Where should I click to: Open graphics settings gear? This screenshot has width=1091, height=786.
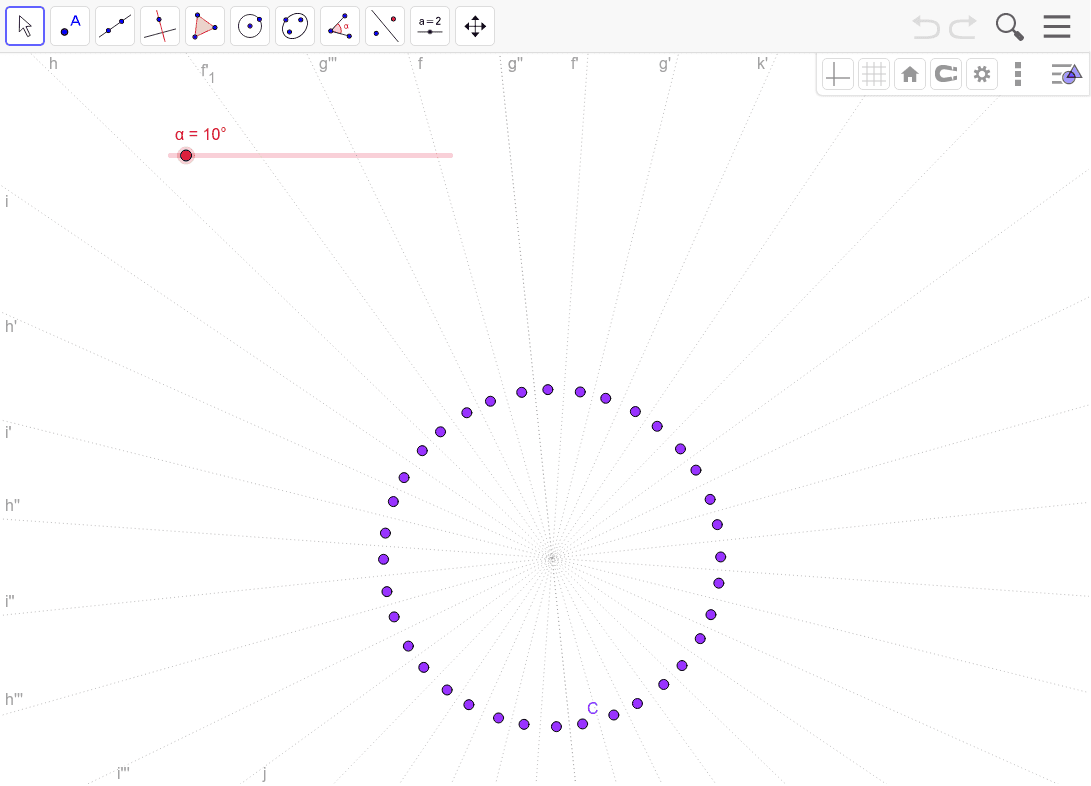pyautogui.click(x=982, y=74)
